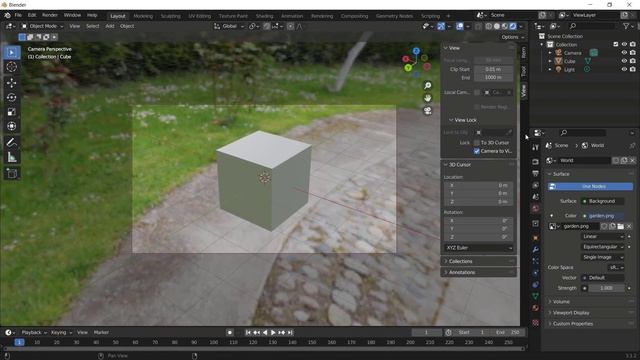The width and height of the screenshot is (640, 360).
Task: Disable Cube in renders camera icon
Action: [x=632, y=61]
